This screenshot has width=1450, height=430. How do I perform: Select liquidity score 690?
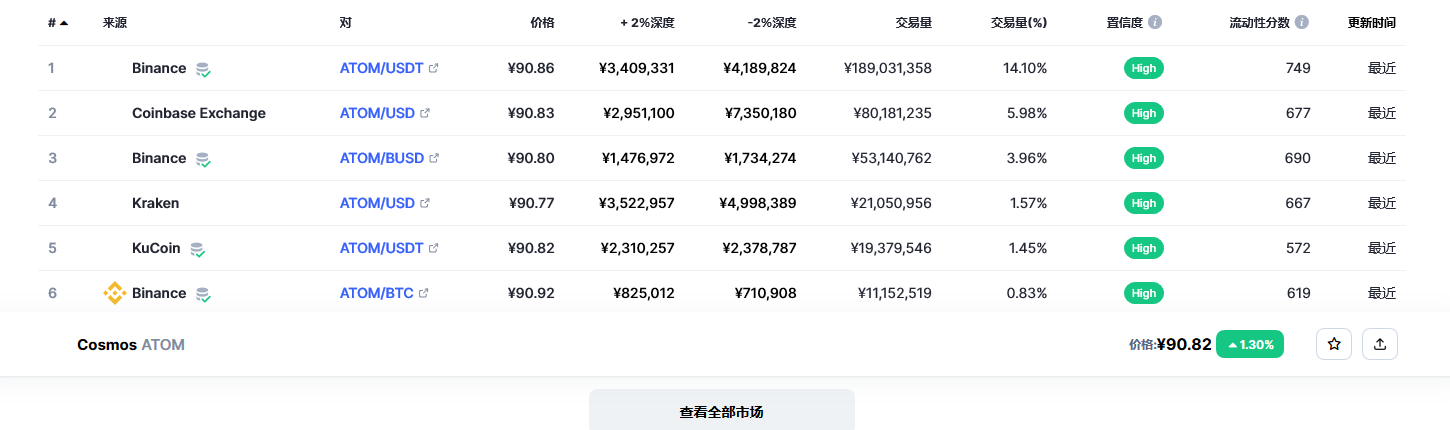click(1298, 158)
